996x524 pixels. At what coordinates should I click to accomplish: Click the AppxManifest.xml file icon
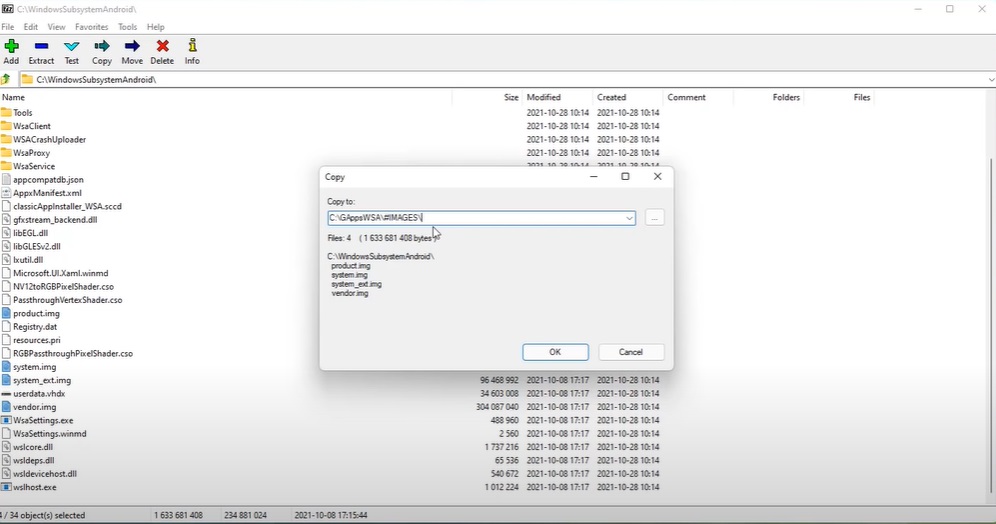6,192
